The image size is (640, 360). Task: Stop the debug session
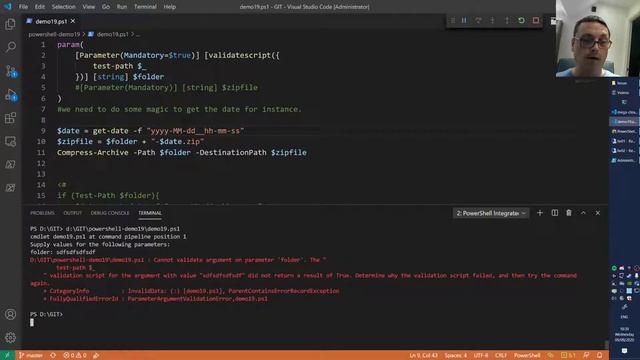(536, 20)
